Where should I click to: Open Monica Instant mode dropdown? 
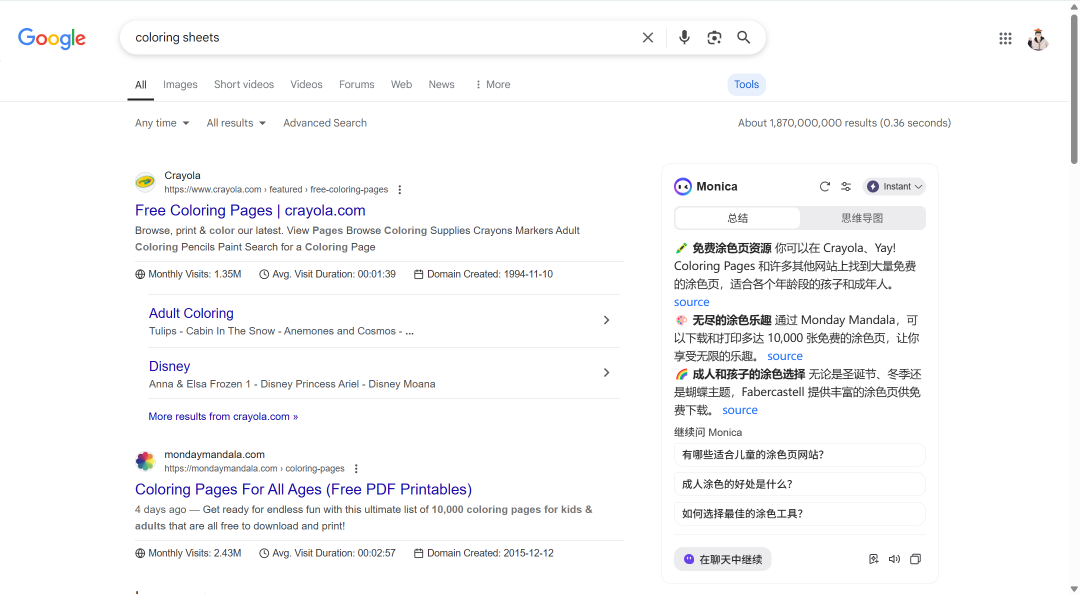[x=894, y=187]
